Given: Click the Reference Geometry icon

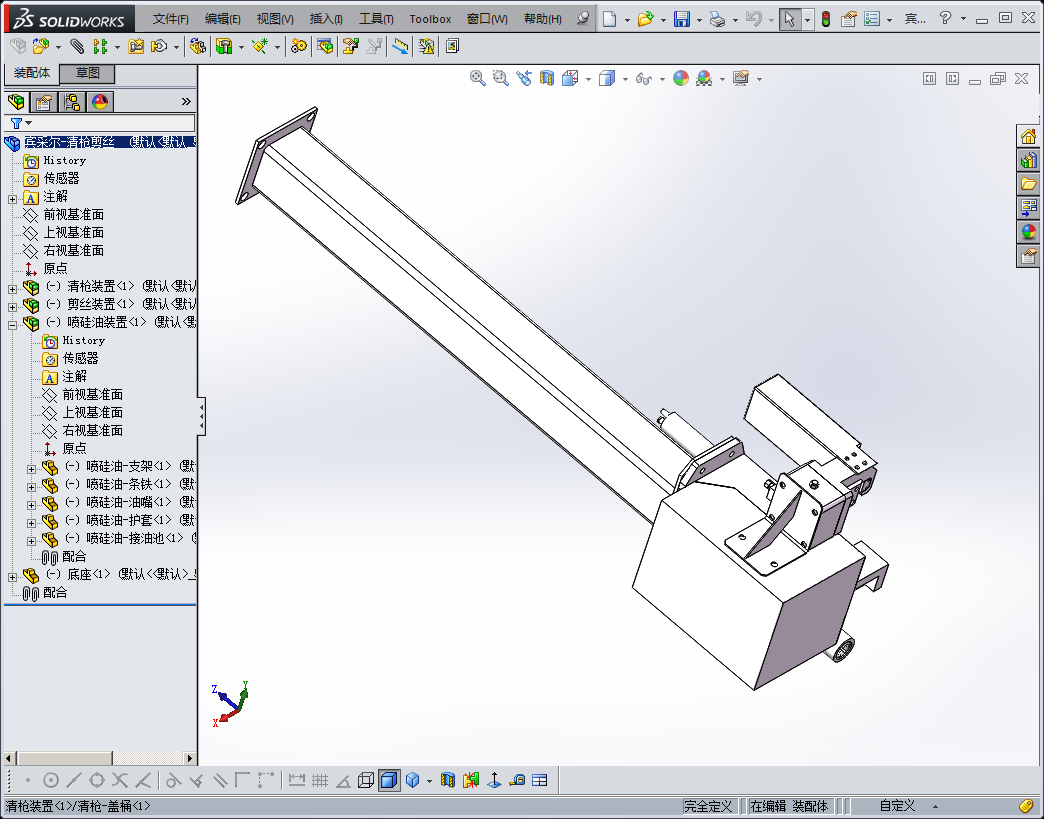Looking at the screenshot, I should click(x=260, y=46).
